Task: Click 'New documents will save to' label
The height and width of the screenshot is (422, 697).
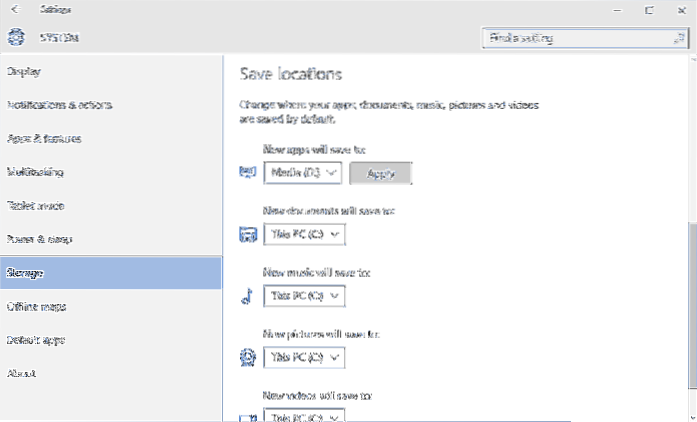Action: pyautogui.click(x=329, y=210)
